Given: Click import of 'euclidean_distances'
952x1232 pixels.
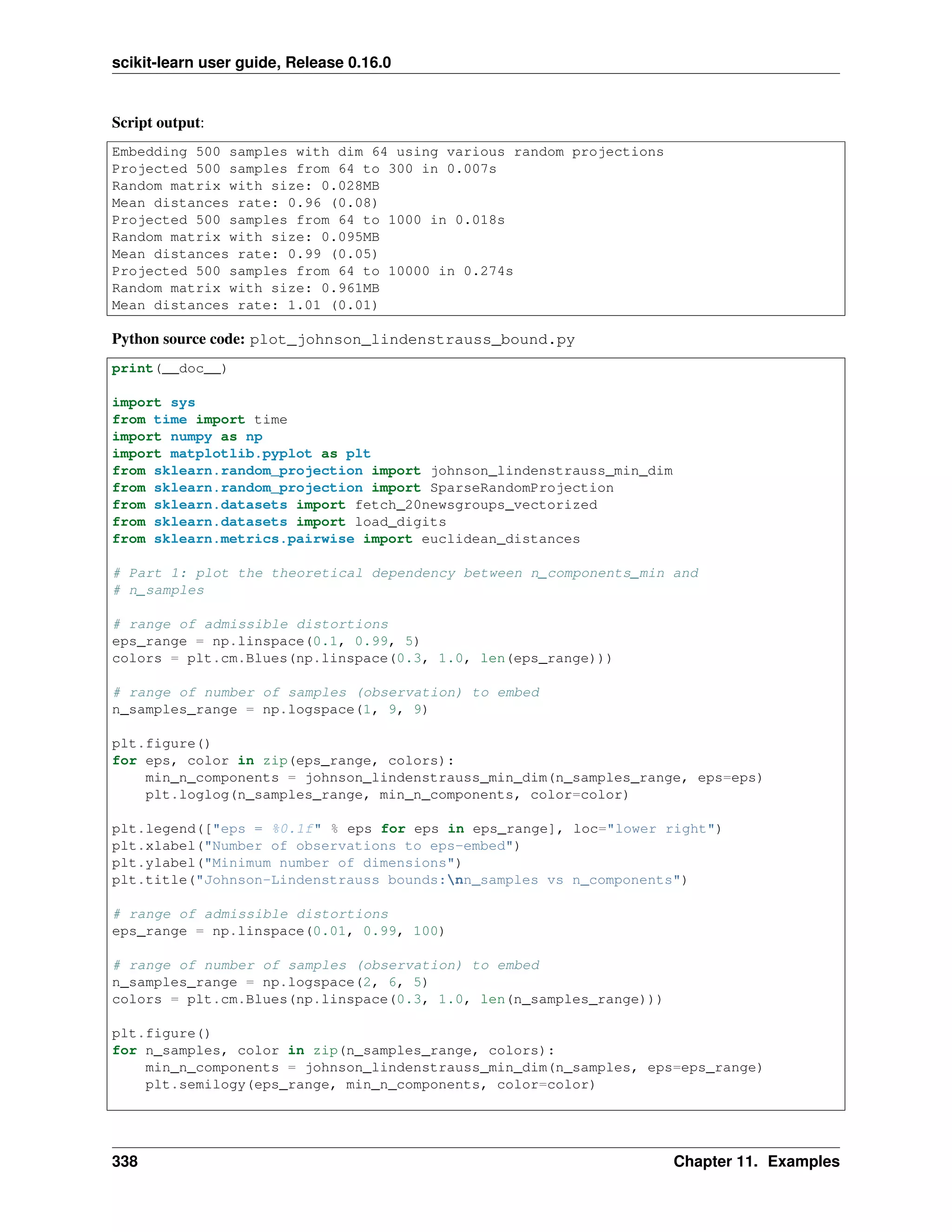Looking at the screenshot, I should [346, 539].
